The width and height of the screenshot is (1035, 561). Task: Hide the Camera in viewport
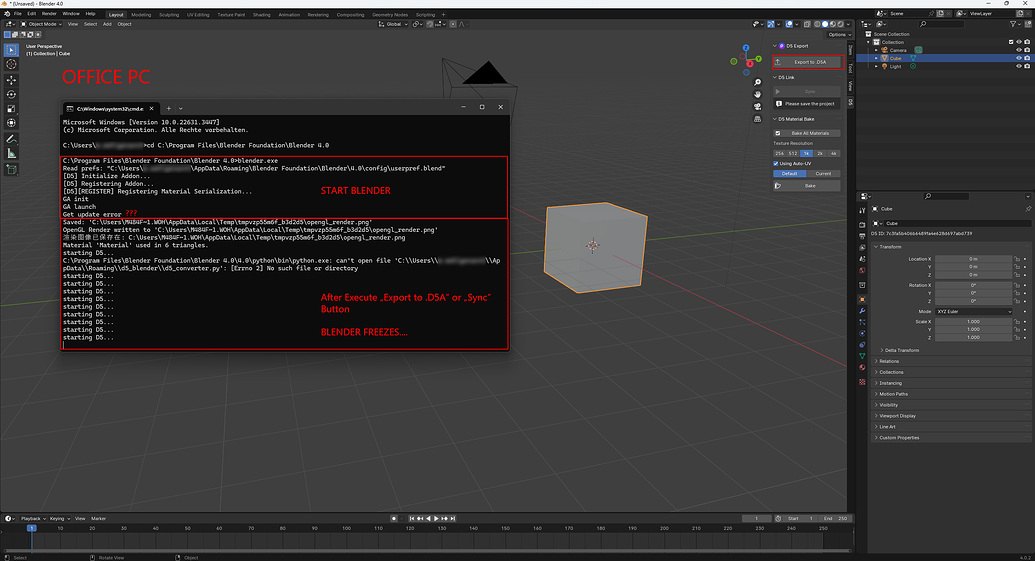click(x=1018, y=50)
